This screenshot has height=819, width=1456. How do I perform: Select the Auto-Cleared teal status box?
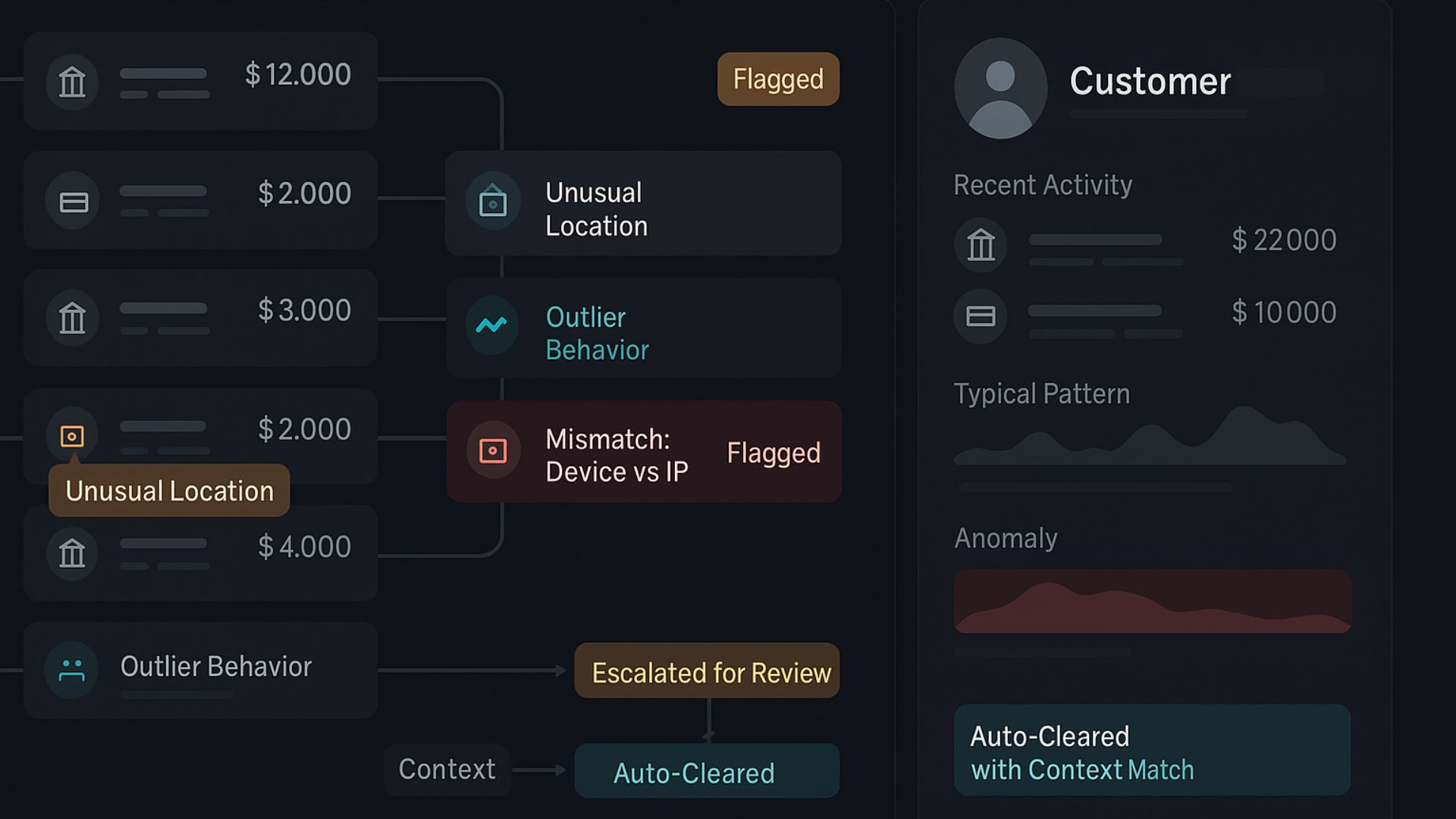707,771
